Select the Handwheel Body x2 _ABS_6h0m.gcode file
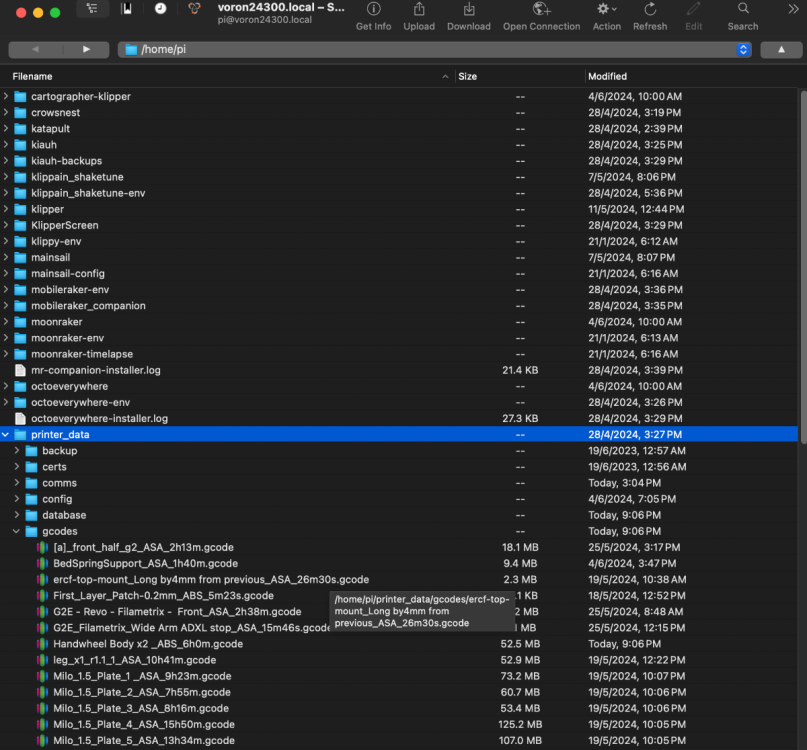This screenshot has height=750, width=807. (x=148, y=644)
